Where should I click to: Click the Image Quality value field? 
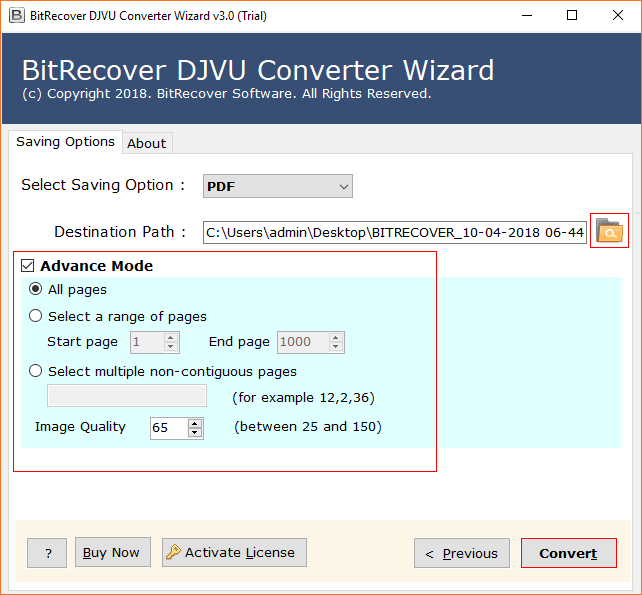169,428
